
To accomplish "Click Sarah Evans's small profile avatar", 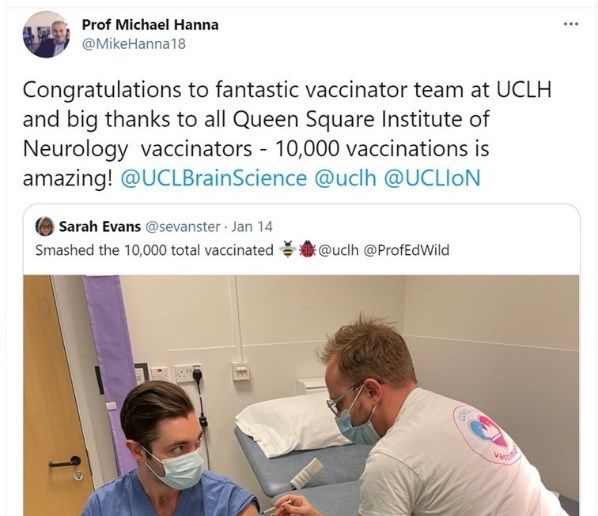I will [x=45, y=227].
